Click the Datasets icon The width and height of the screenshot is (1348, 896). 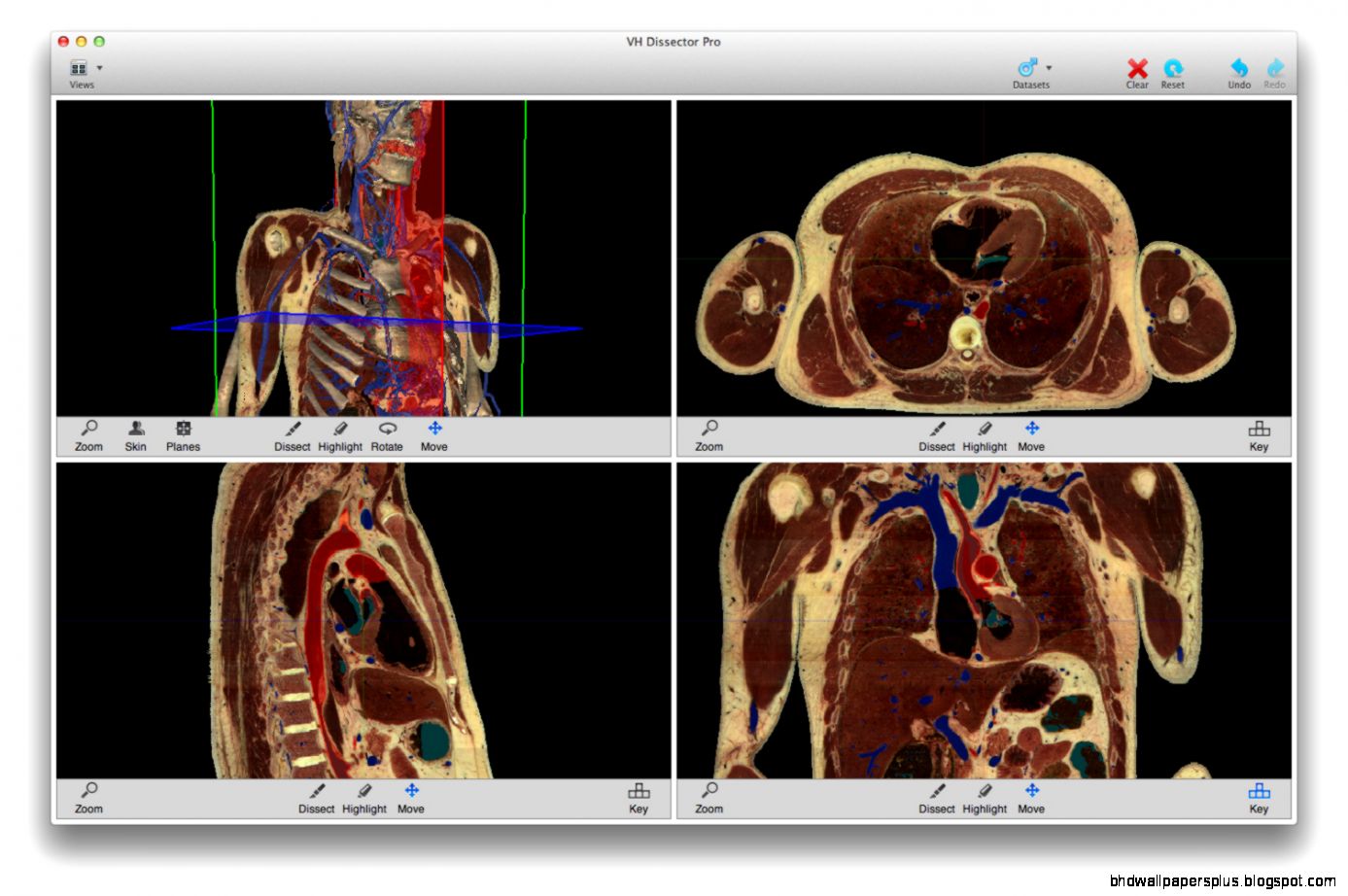pyautogui.click(x=1026, y=68)
